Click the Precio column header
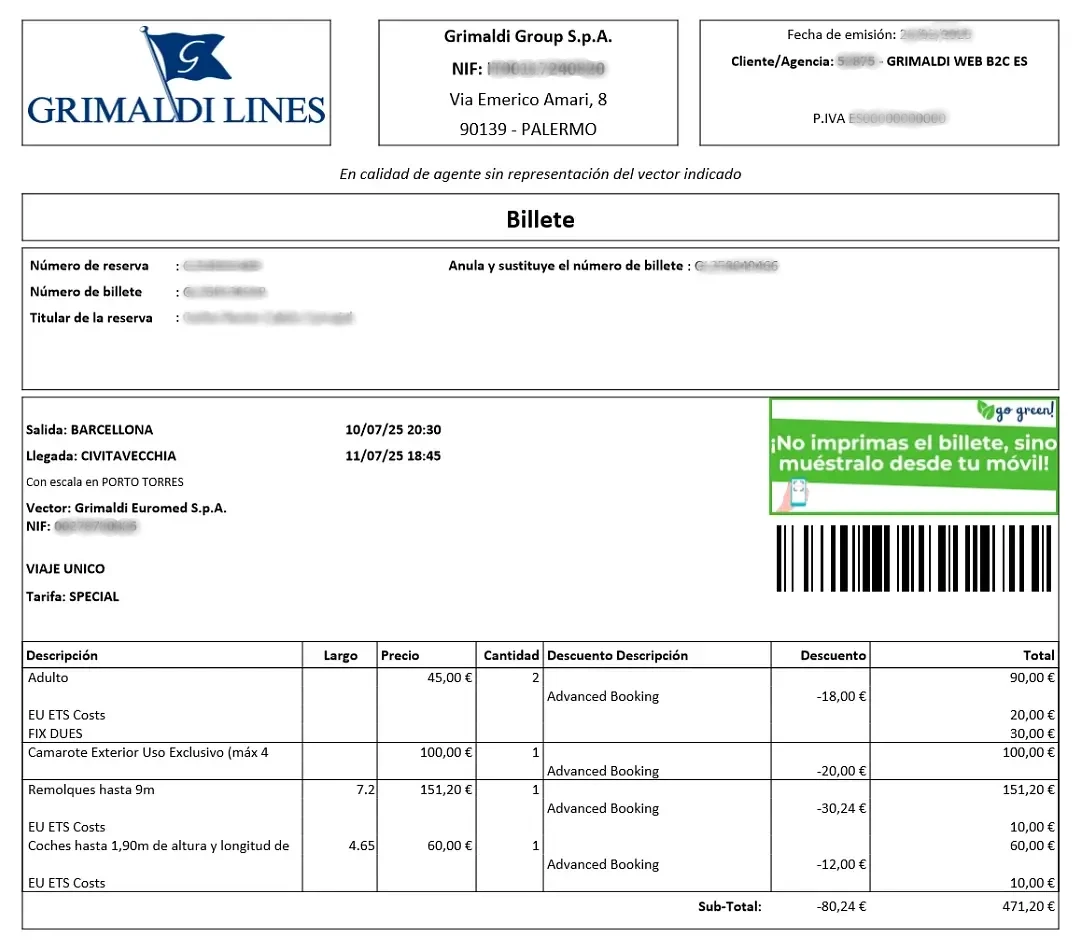Viewport: 1080px width, 940px height. point(400,656)
